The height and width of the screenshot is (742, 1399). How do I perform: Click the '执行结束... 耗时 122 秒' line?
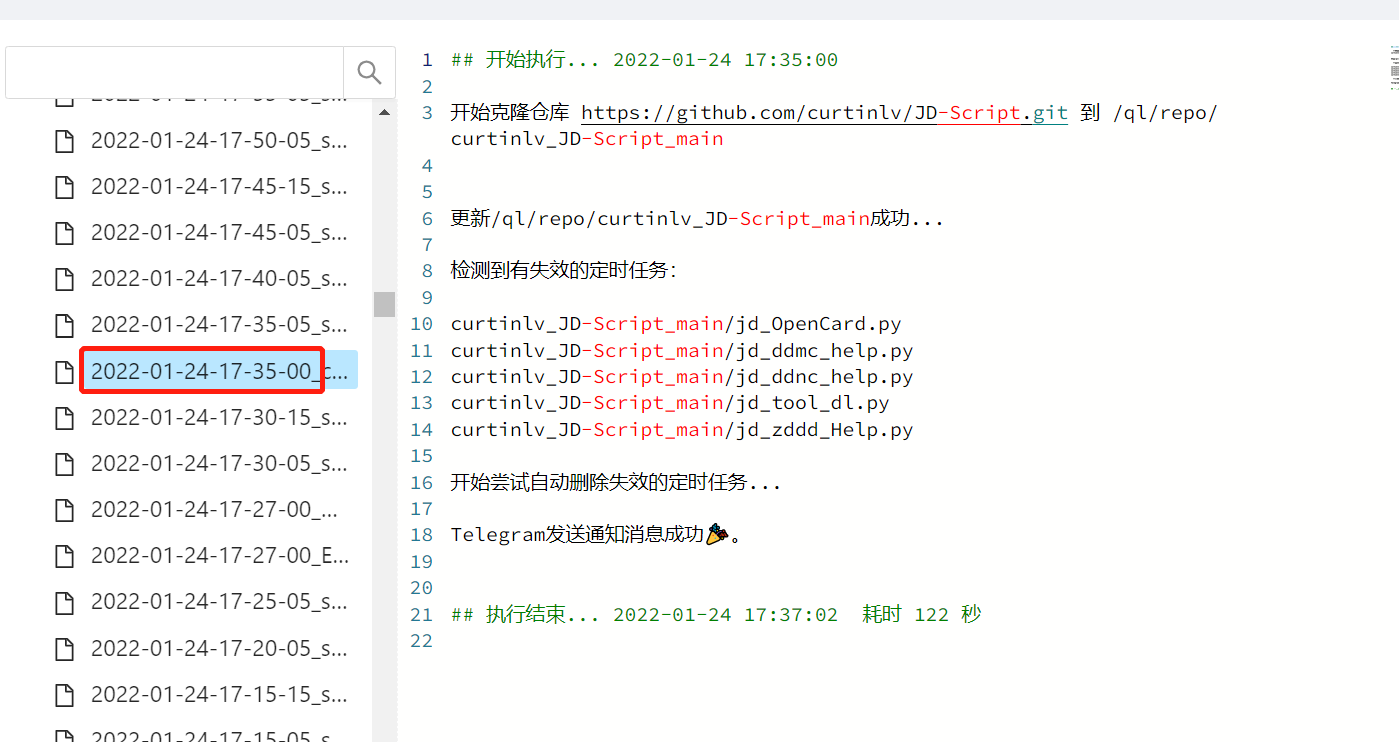[x=716, y=614]
